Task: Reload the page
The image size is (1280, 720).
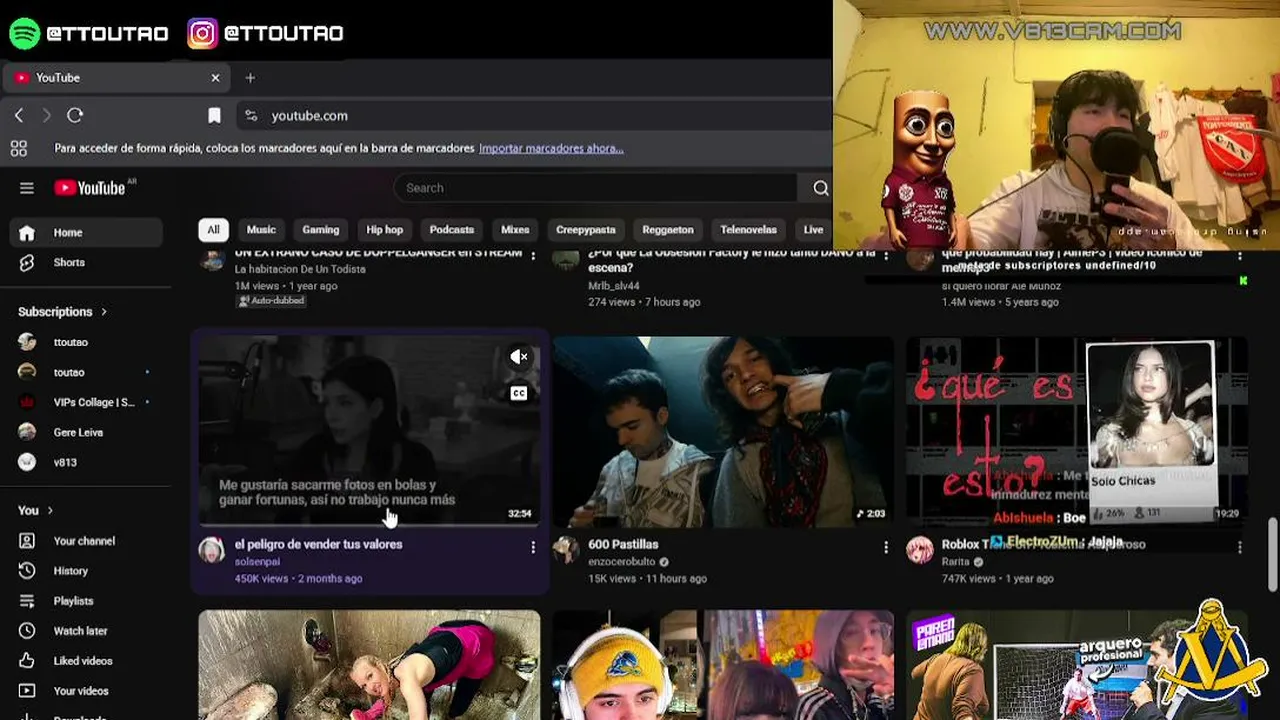Action: (75, 116)
